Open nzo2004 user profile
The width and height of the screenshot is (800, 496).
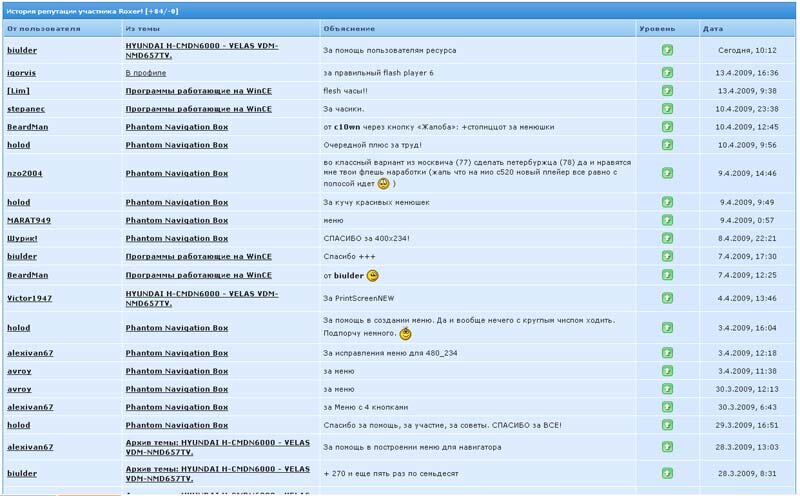(x=25, y=173)
